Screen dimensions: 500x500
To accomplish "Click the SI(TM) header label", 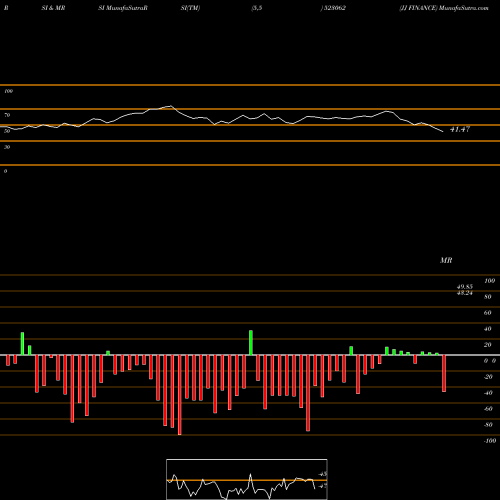I will (190, 8).
